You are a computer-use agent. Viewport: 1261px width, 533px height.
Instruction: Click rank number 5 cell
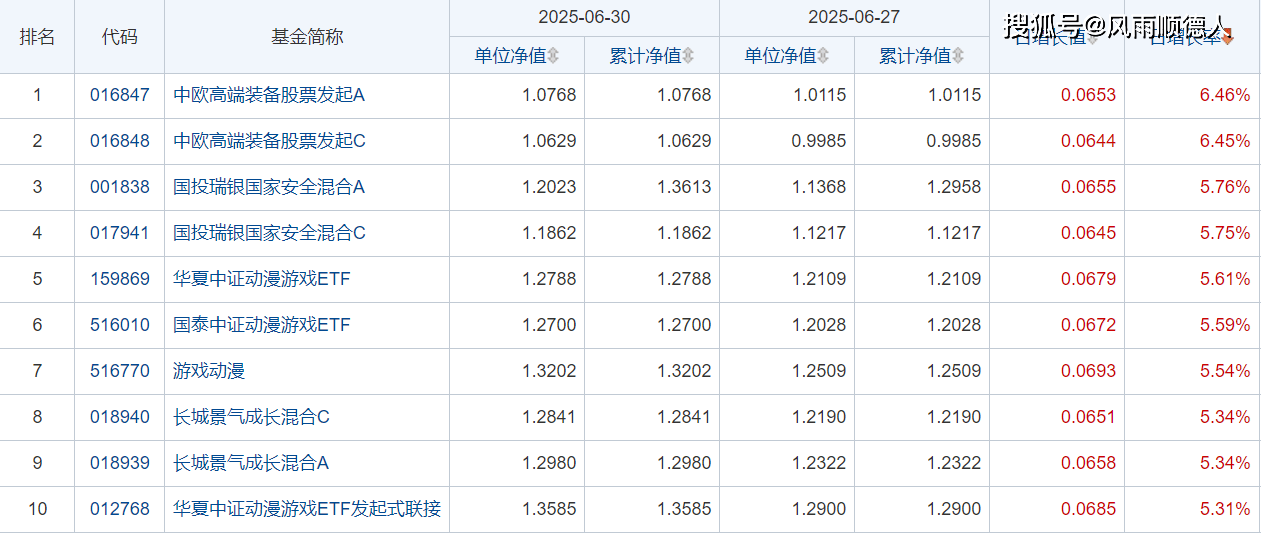tap(37, 279)
